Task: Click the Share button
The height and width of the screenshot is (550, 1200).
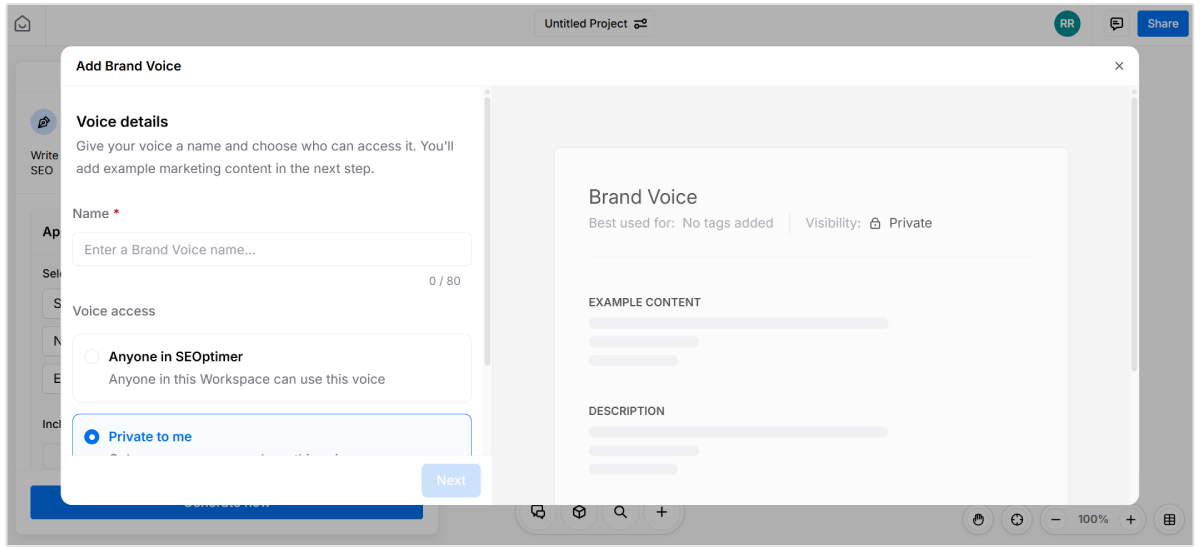Action: point(1162,24)
